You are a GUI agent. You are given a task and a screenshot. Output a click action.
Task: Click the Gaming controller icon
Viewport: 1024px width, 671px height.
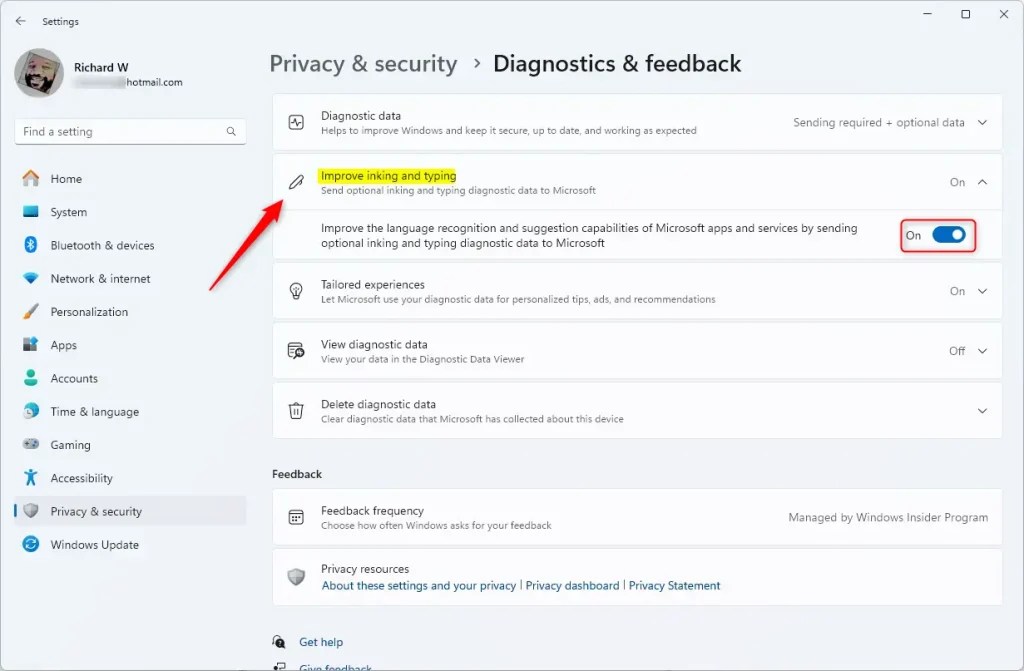(31, 445)
